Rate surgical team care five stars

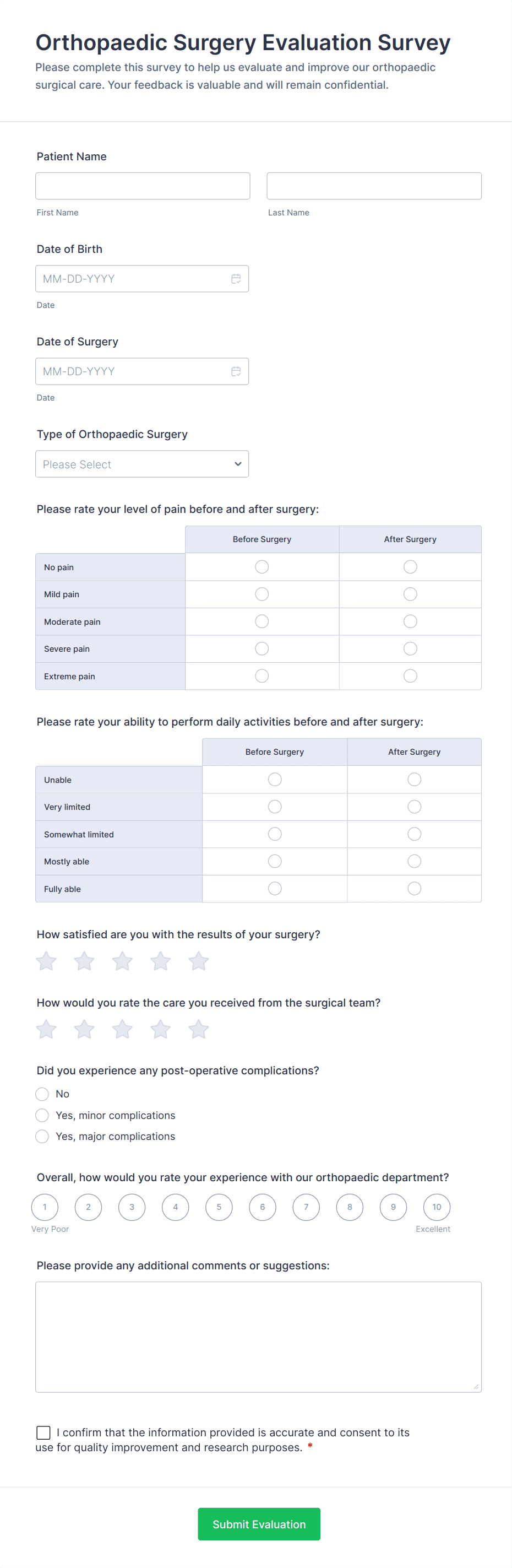(198, 1029)
